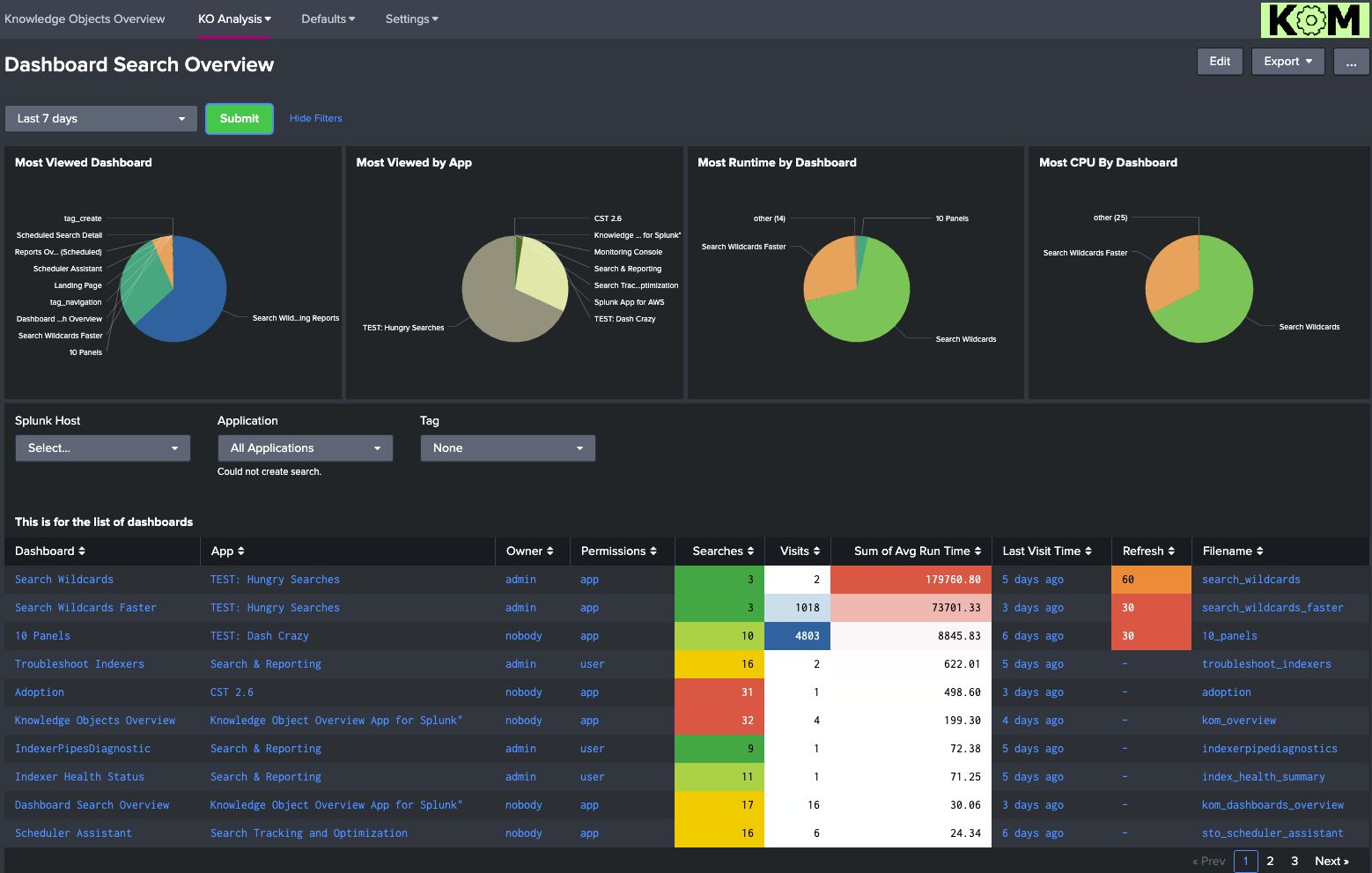Click the 179760.80 run time cell
This screenshot has height=873, width=1372.
click(x=911, y=580)
